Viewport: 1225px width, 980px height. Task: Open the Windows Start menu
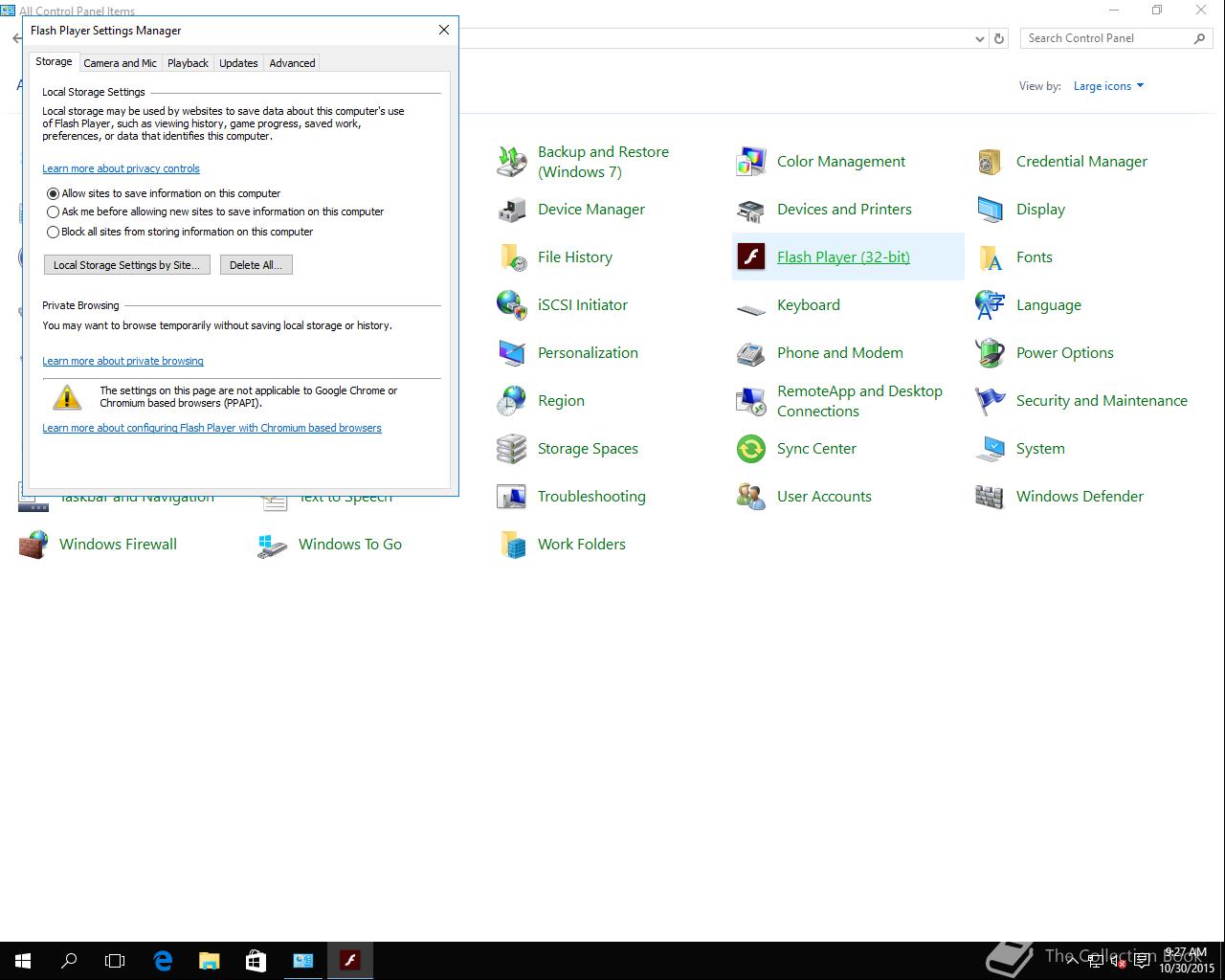23,961
